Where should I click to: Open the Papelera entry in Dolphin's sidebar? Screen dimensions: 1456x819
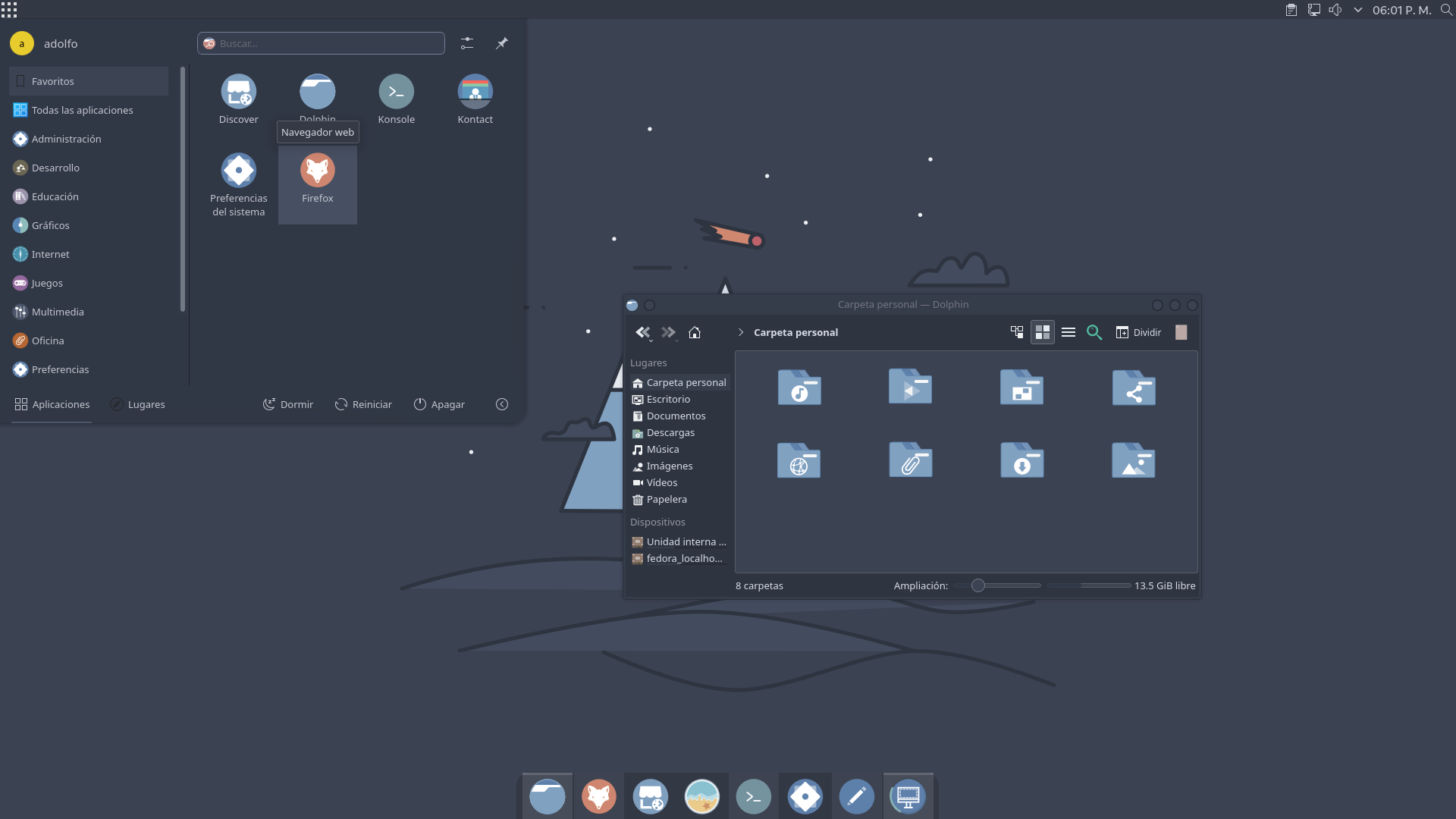coord(666,499)
